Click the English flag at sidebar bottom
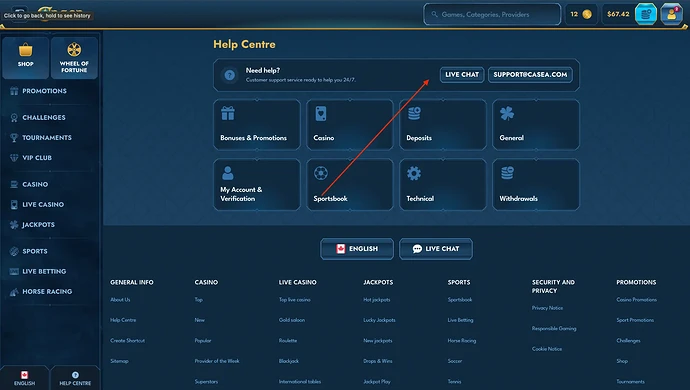 coord(24,375)
